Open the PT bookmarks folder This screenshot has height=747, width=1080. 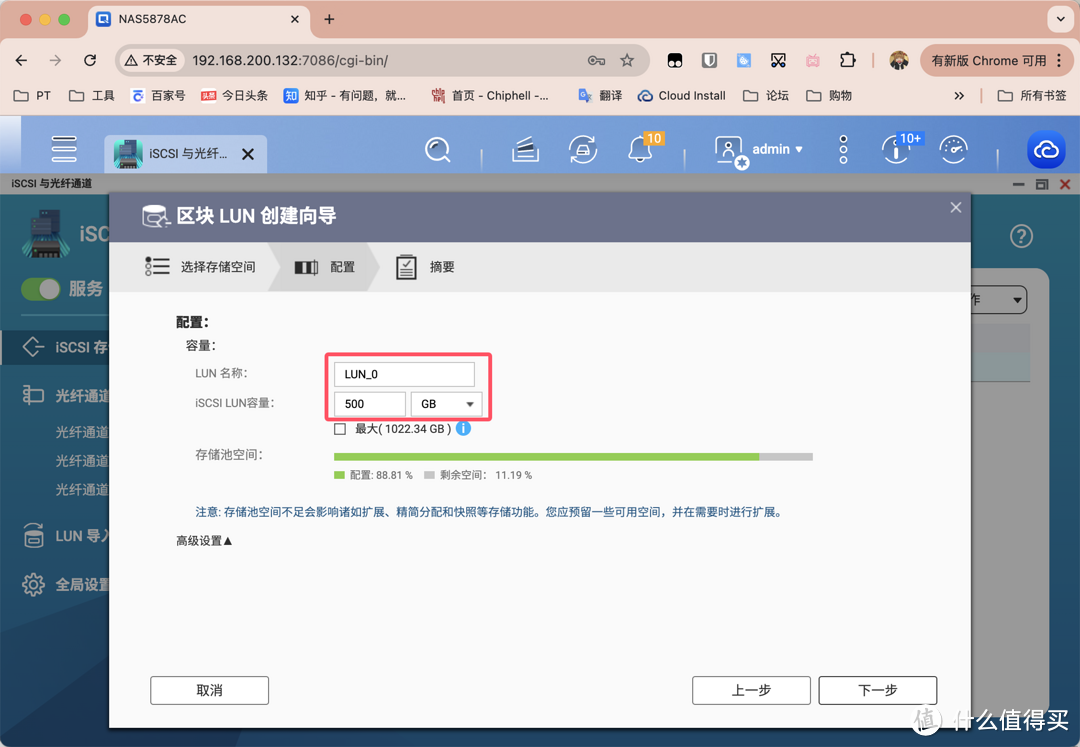[32, 96]
